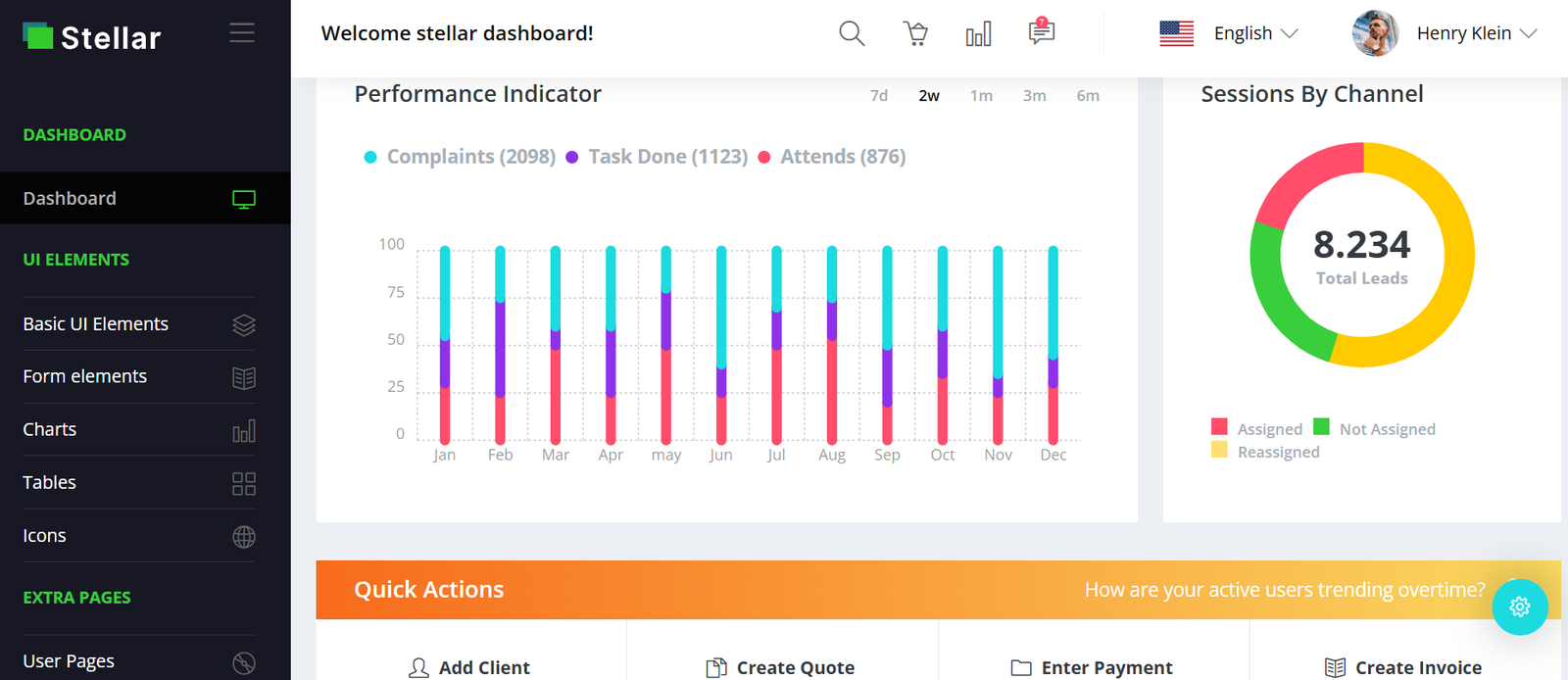Select the 2w time range

pos(929,96)
